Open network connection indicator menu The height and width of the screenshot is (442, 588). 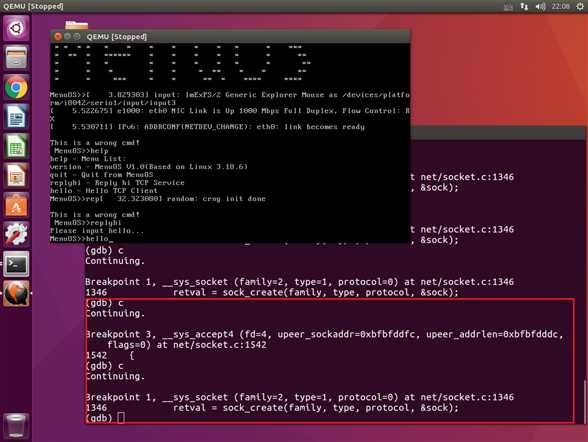click(524, 6)
